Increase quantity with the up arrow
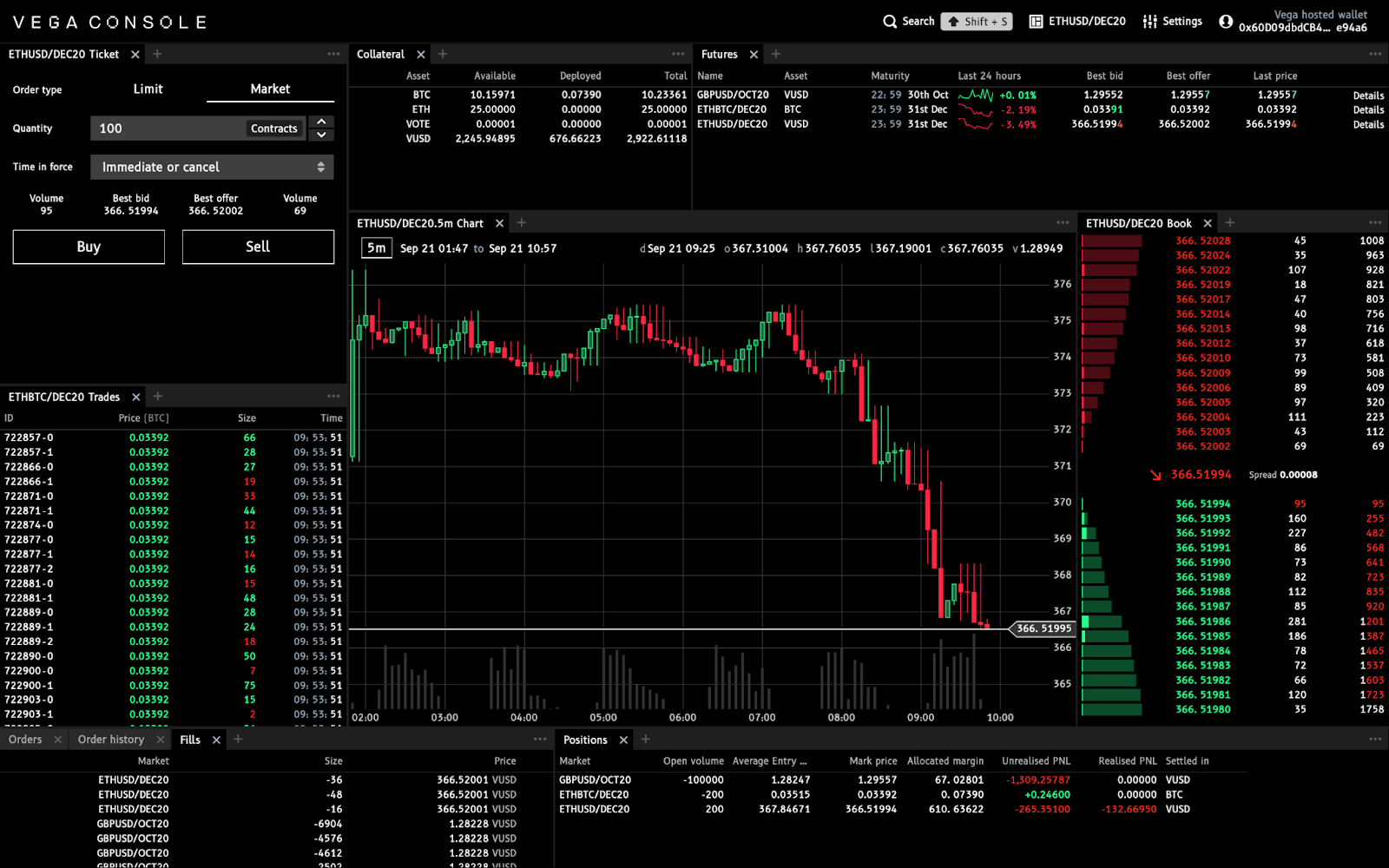The image size is (1389, 868). coord(321,122)
